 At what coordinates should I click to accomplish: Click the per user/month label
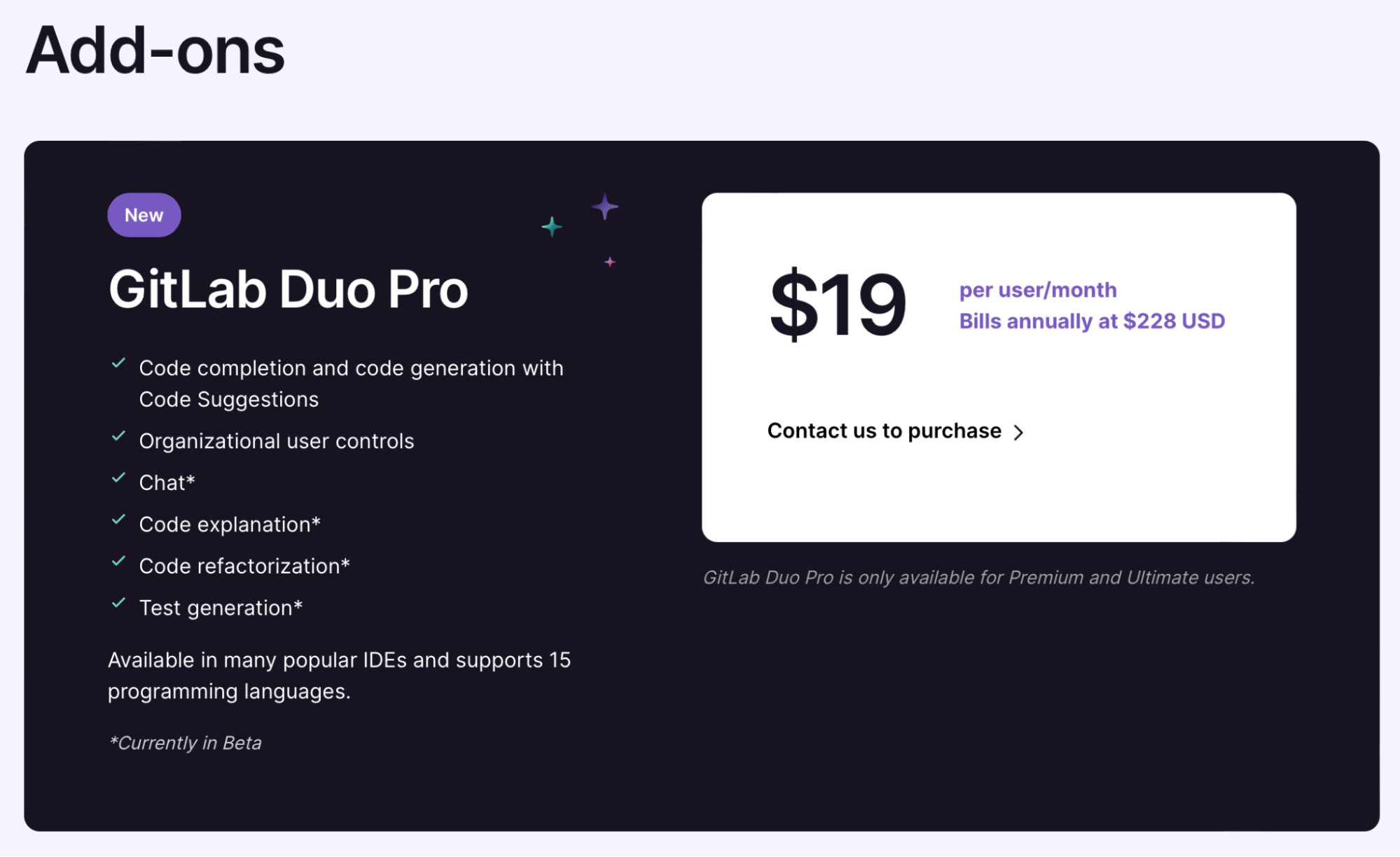(x=1038, y=290)
